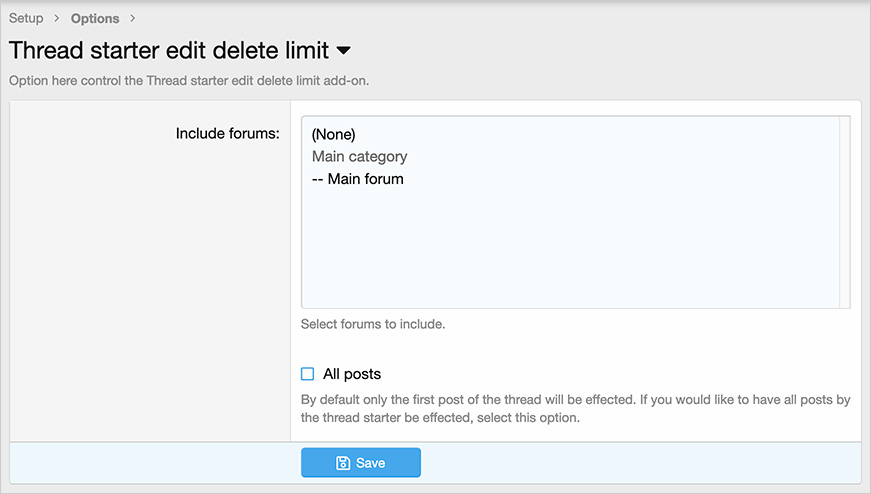Choose '-- Main forum' in the list
Viewport: 871px width, 494px height.
[358, 179]
